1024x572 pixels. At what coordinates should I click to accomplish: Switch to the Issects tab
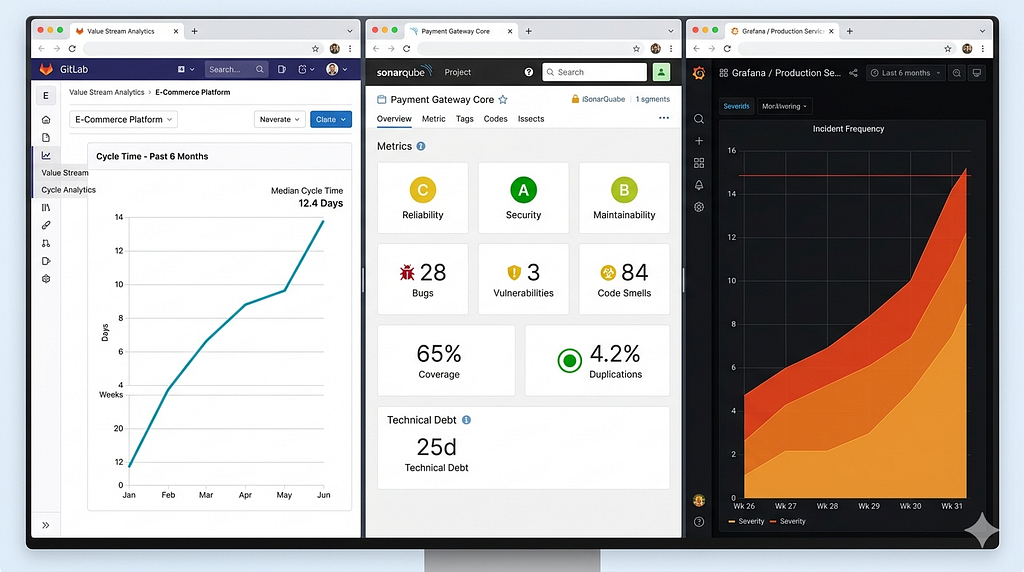(531, 119)
